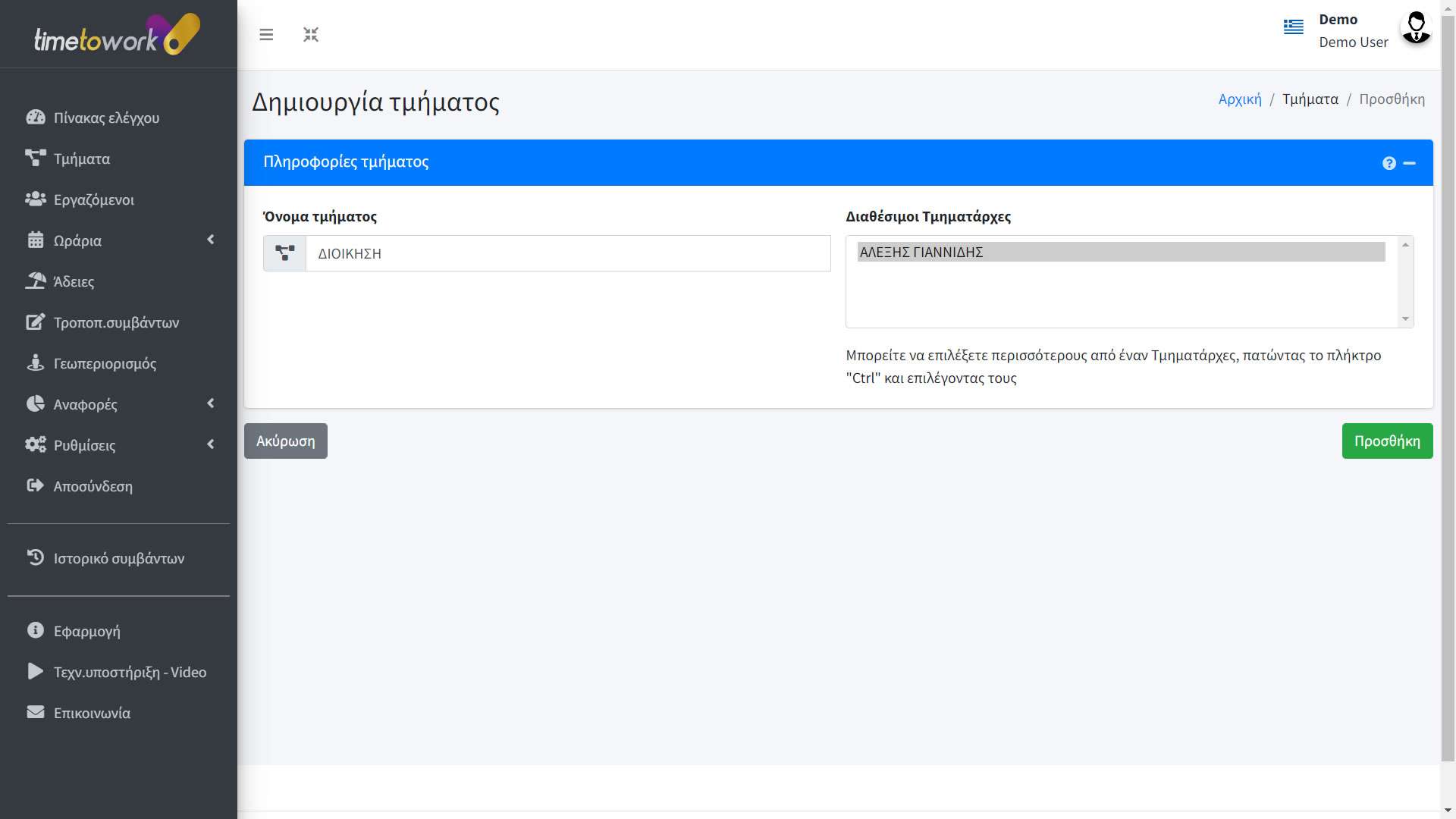Click the Αρχική breadcrumb link
The height and width of the screenshot is (819, 1456).
click(1239, 99)
